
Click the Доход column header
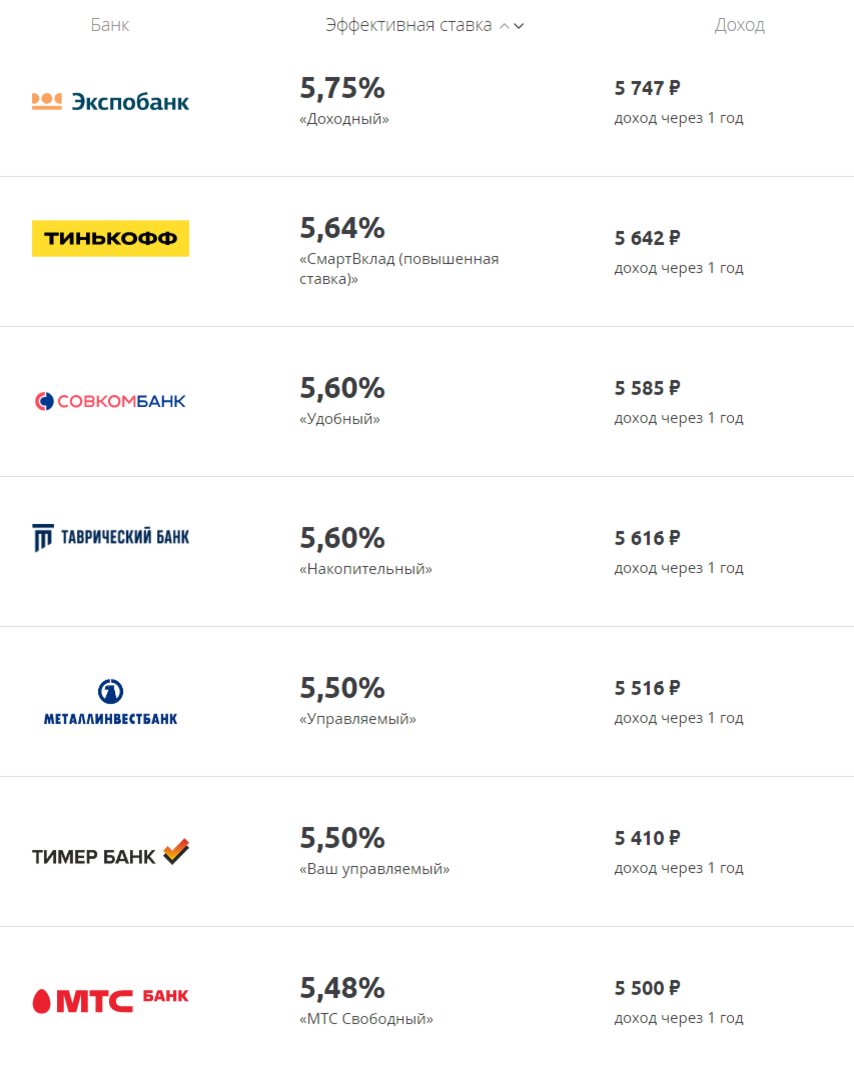tap(739, 25)
